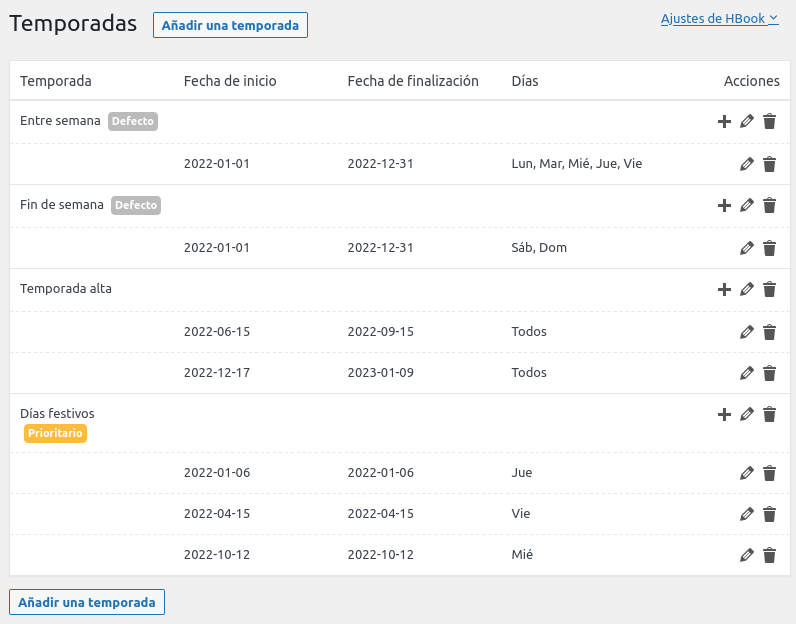The width and height of the screenshot is (796, 624).
Task: Edit the Lun, Mar, Mié, Jue, Vie row
Action: 747,164
